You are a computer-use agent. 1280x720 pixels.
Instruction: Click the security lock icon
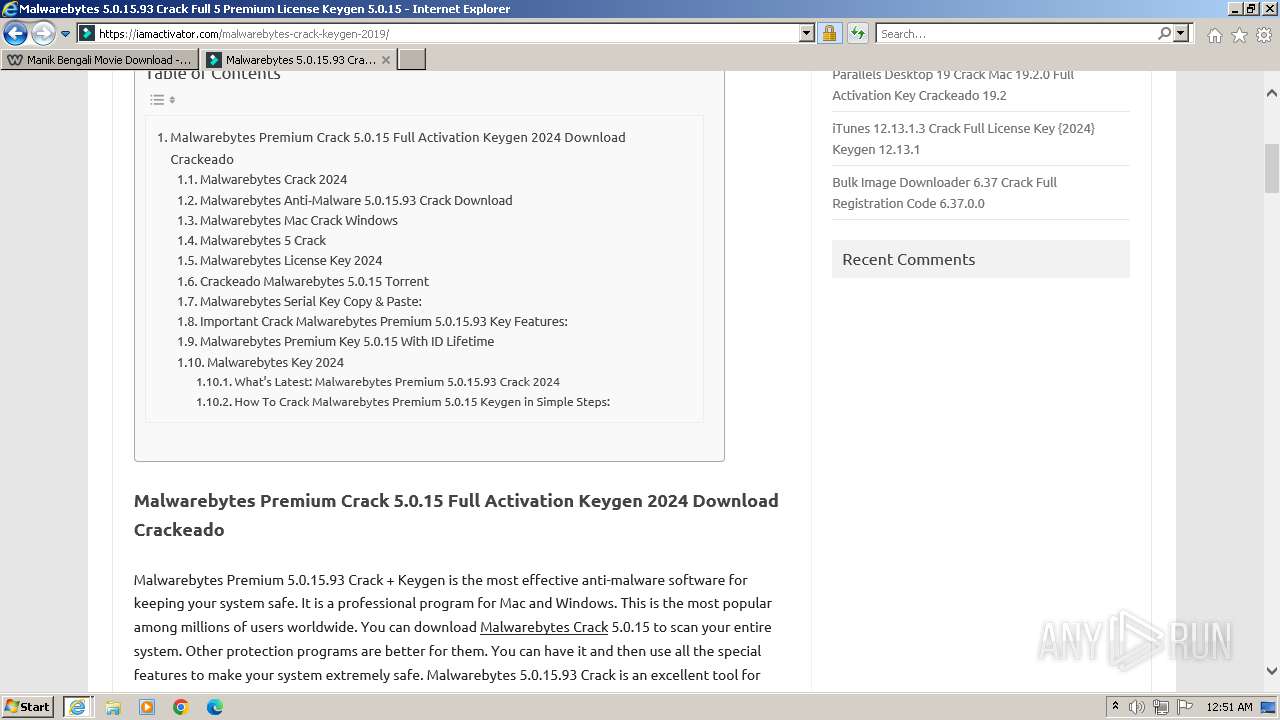click(x=829, y=33)
